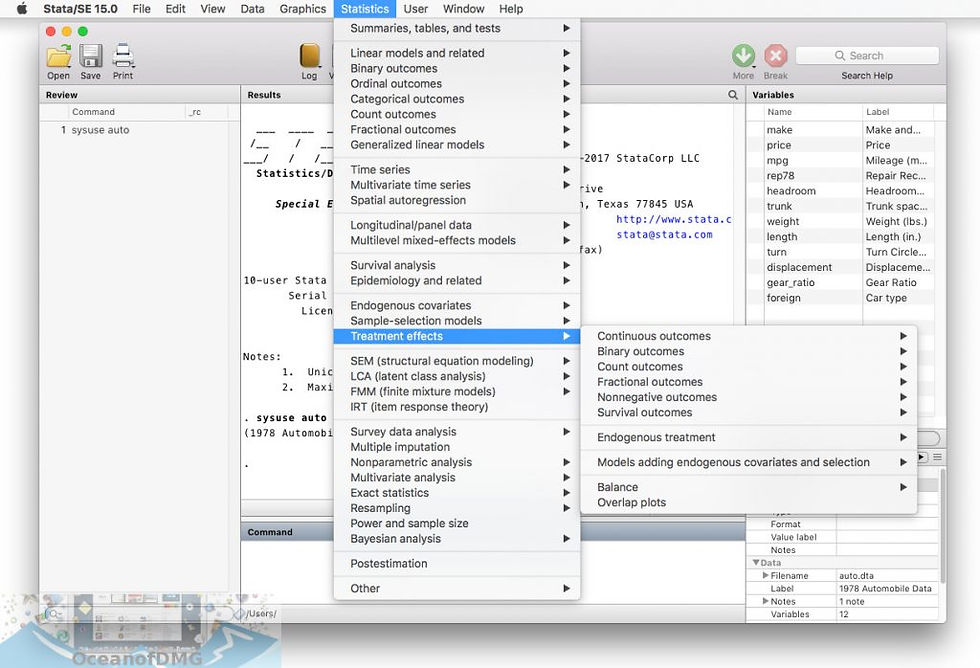
Task: Choose Count outcomes in Treatment effects submenu
Action: click(749, 366)
